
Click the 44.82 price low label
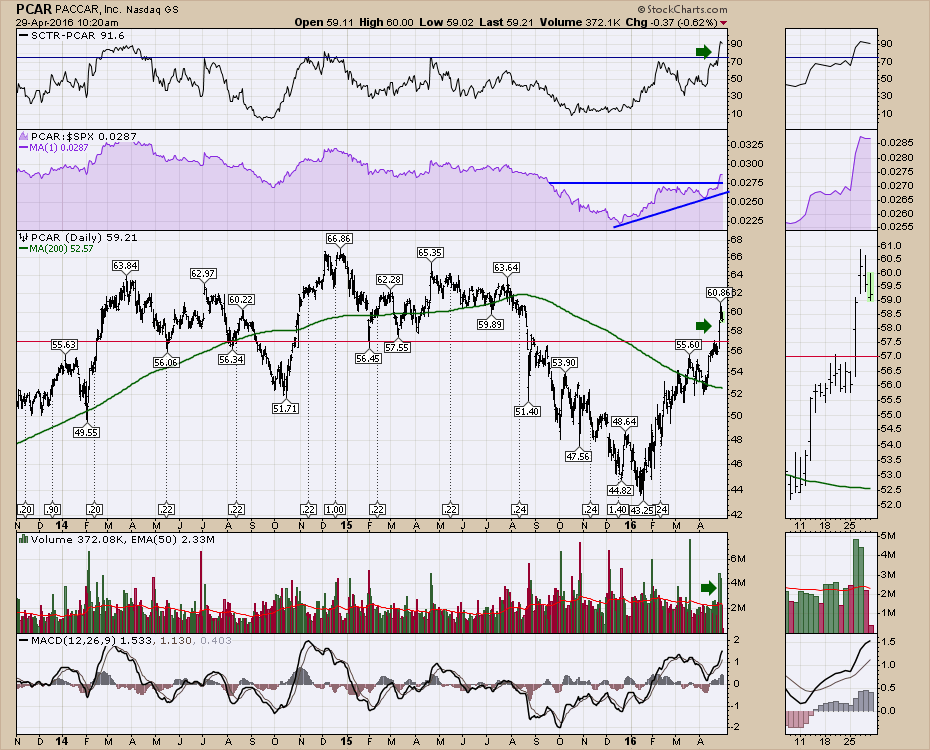pyautogui.click(x=620, y=490)
